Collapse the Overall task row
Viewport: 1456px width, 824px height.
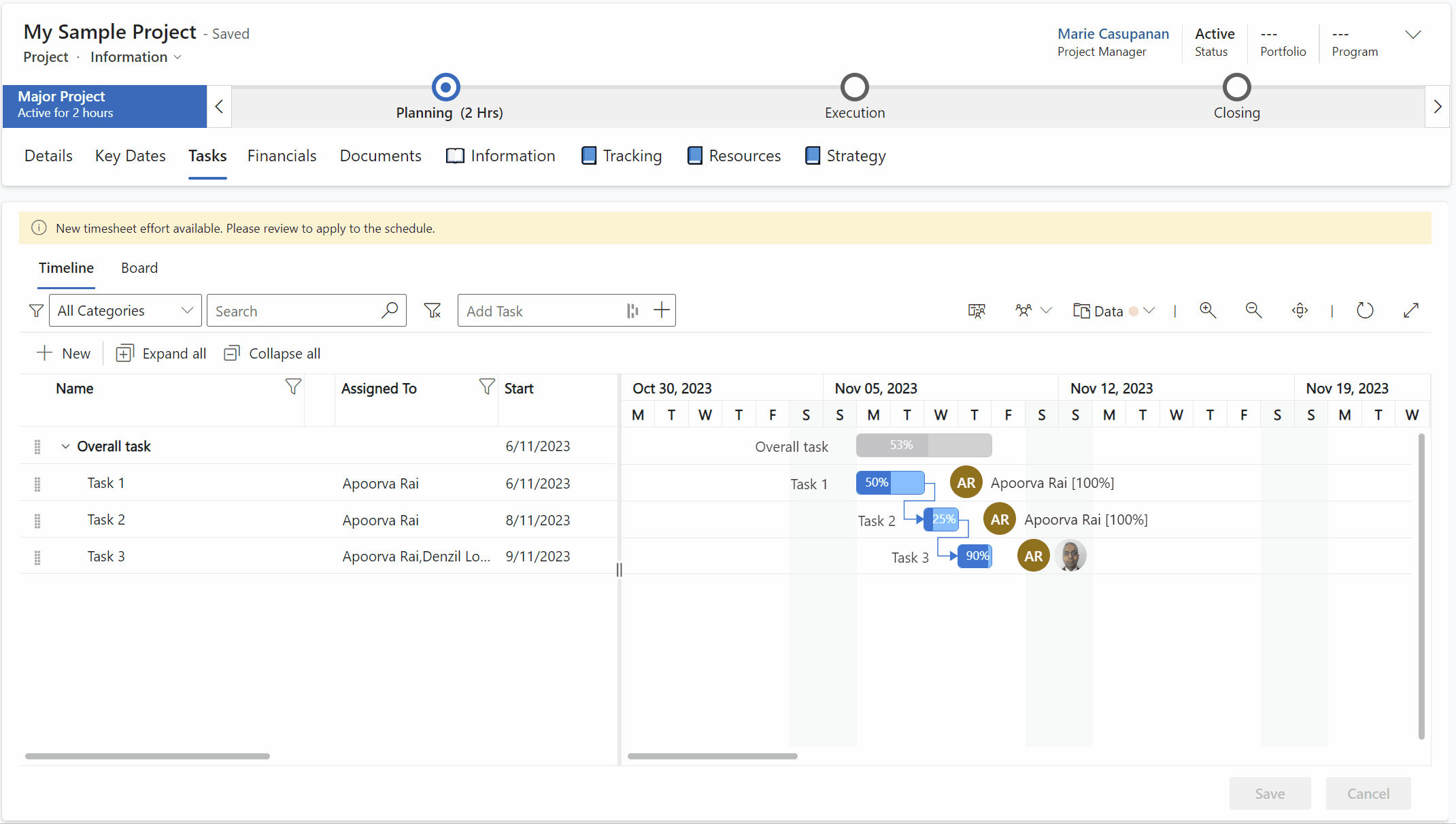tap(65, 446)
